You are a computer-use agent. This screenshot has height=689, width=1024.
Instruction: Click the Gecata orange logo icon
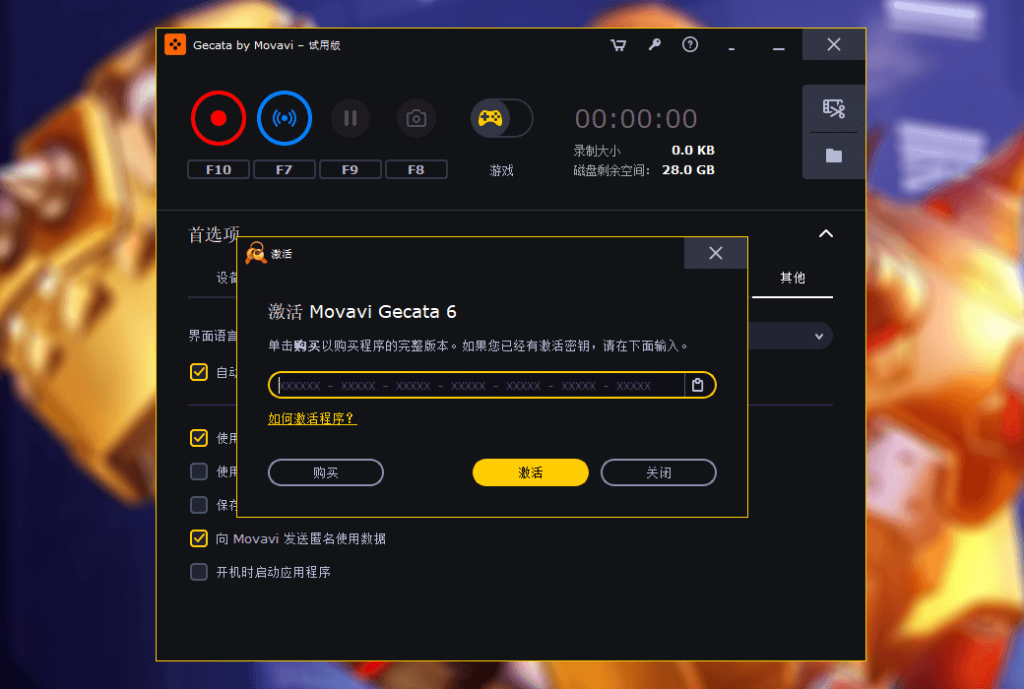point(175,44)
